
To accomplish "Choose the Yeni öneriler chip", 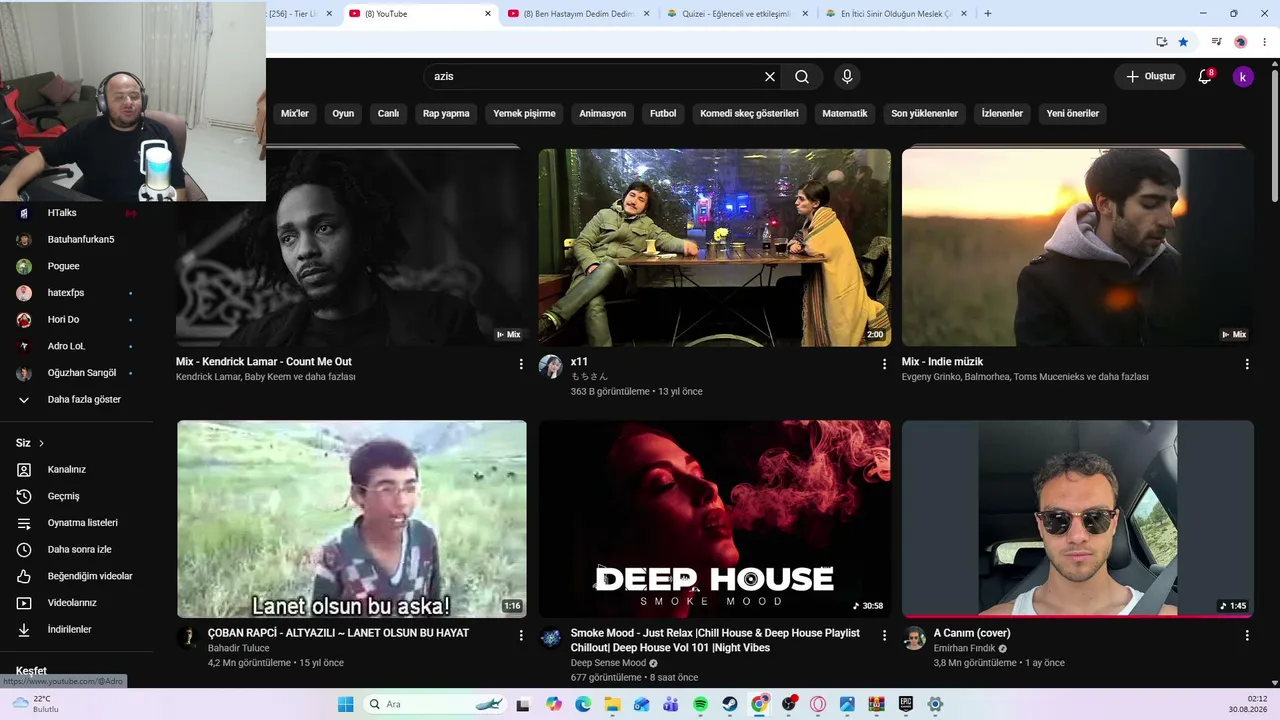I will click(1073, 114).
